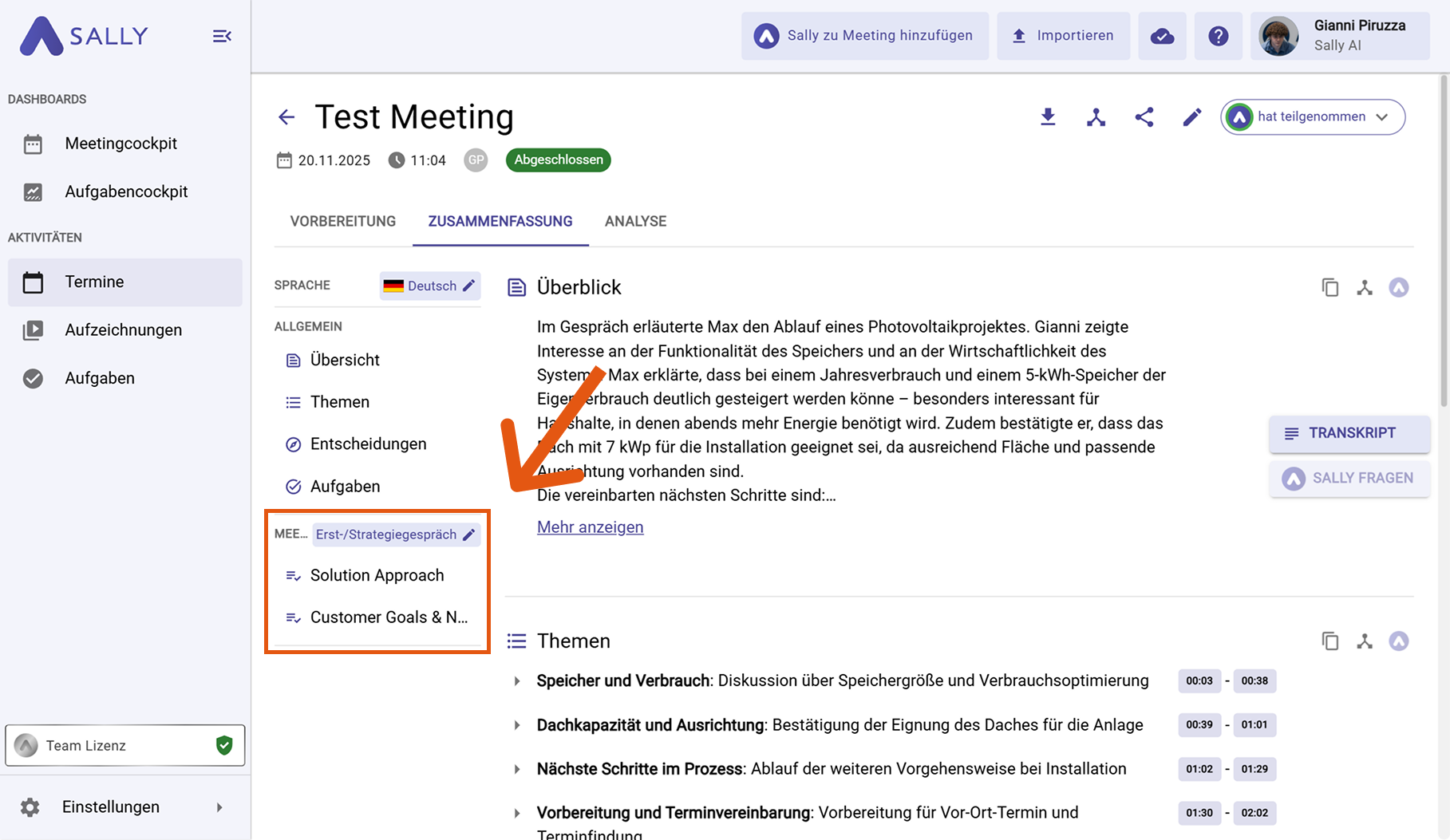Jump to 00:39 timestamp marker
The width and height of the screenshot is (1450, 840).
click(x=1199, y=725)
